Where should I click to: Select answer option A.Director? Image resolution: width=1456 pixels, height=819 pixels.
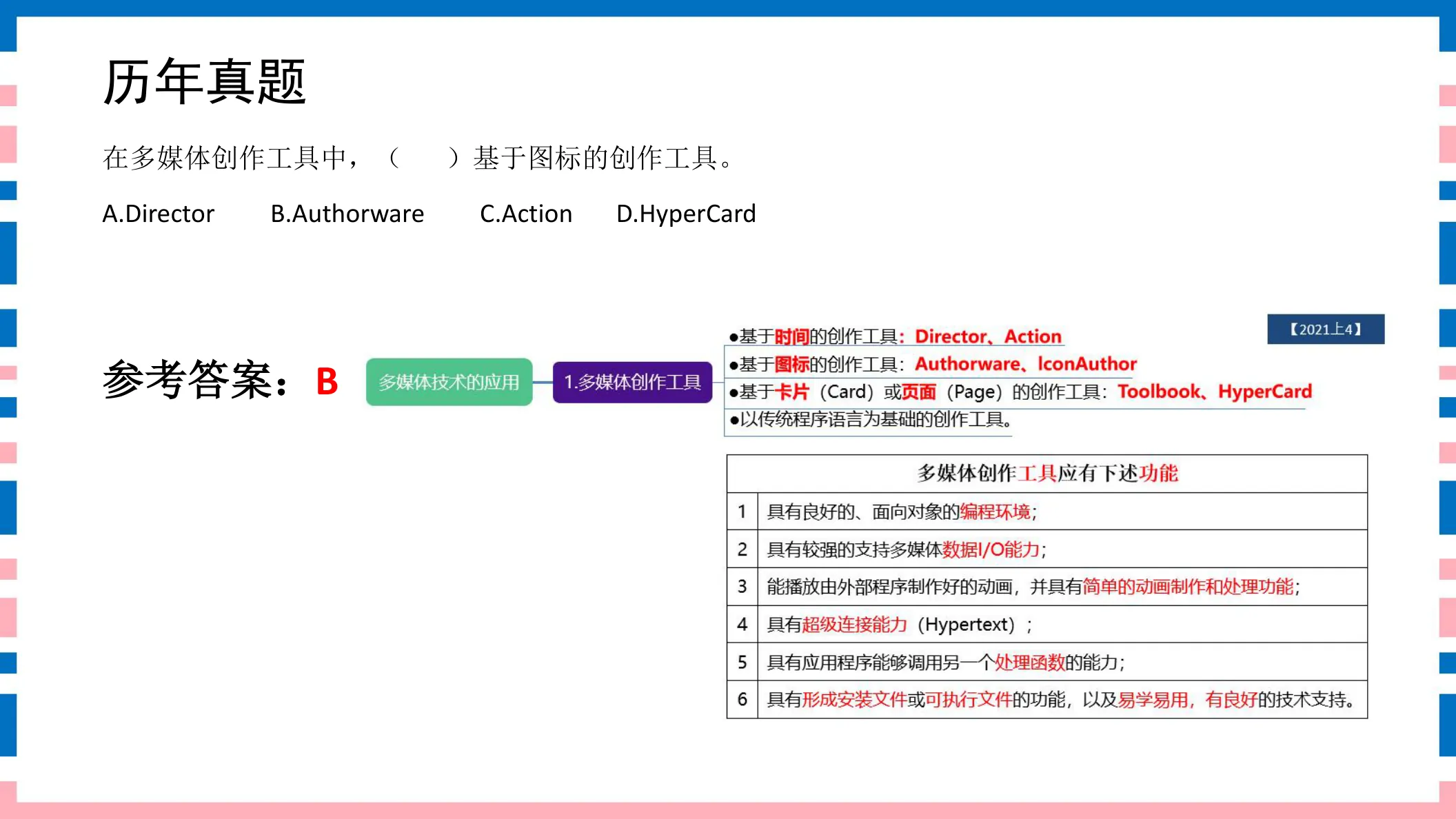[x=159, y=214]
